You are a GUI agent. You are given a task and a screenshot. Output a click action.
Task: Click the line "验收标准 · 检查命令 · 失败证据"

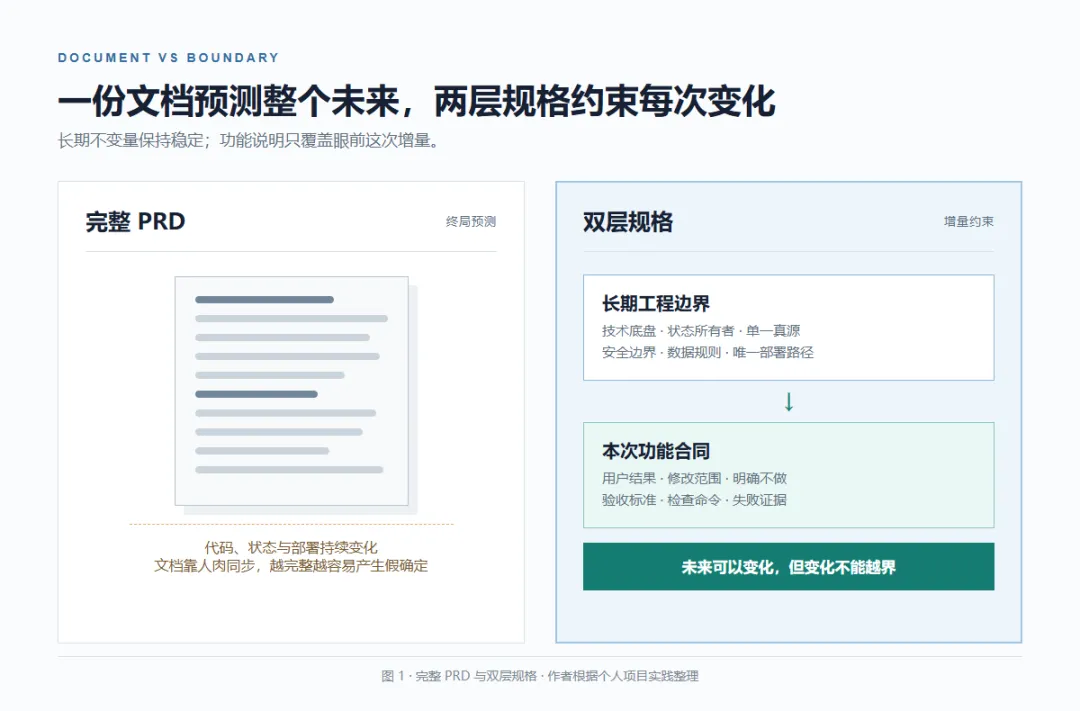tap(694, 500)
